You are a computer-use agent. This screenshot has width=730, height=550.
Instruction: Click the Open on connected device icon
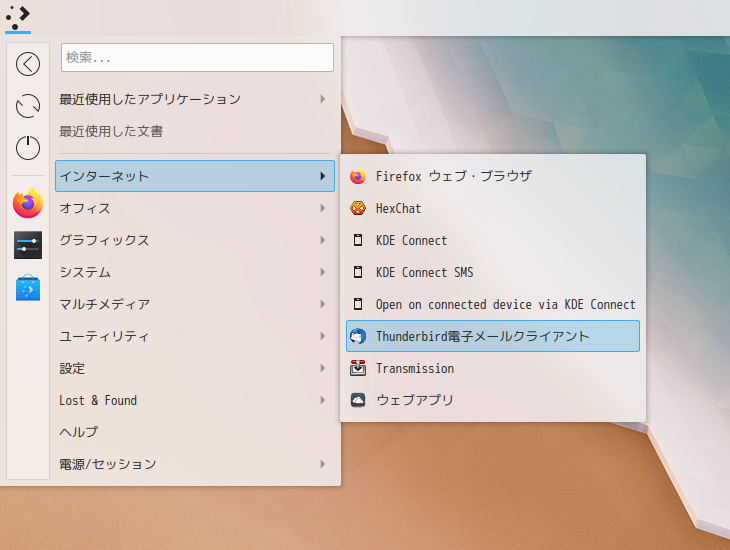click(x=358, y=304)
